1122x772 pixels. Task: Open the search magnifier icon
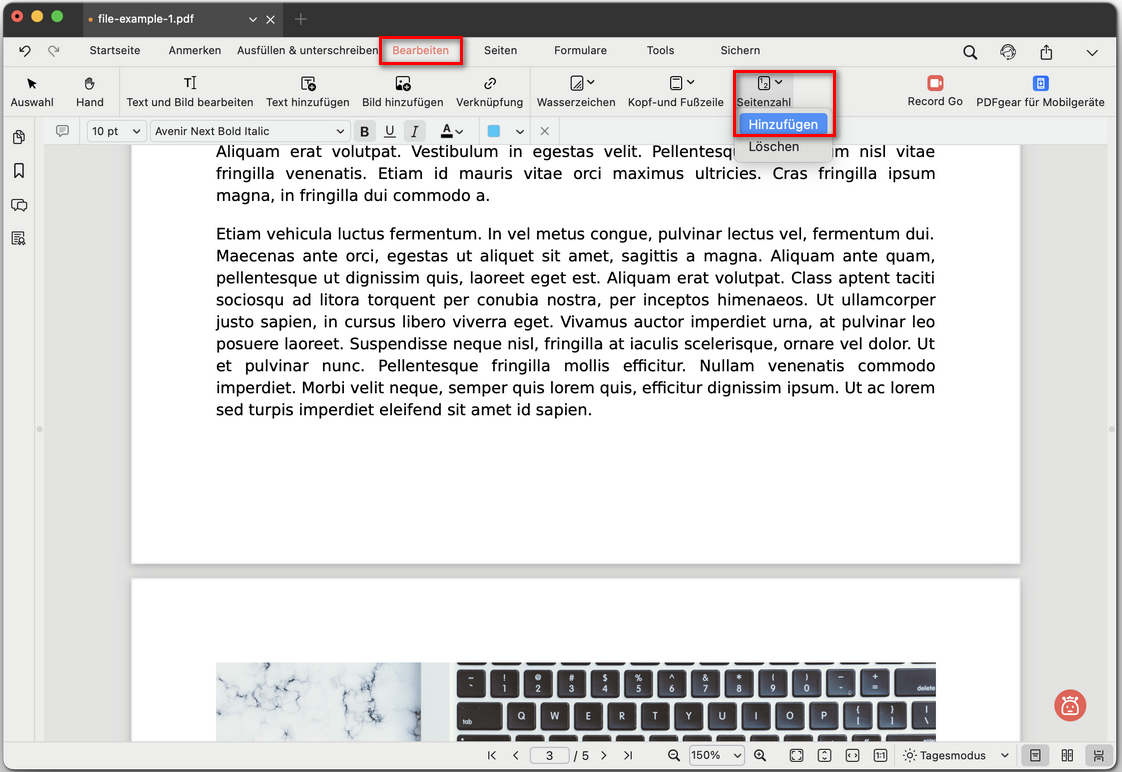tap(970, 52)
